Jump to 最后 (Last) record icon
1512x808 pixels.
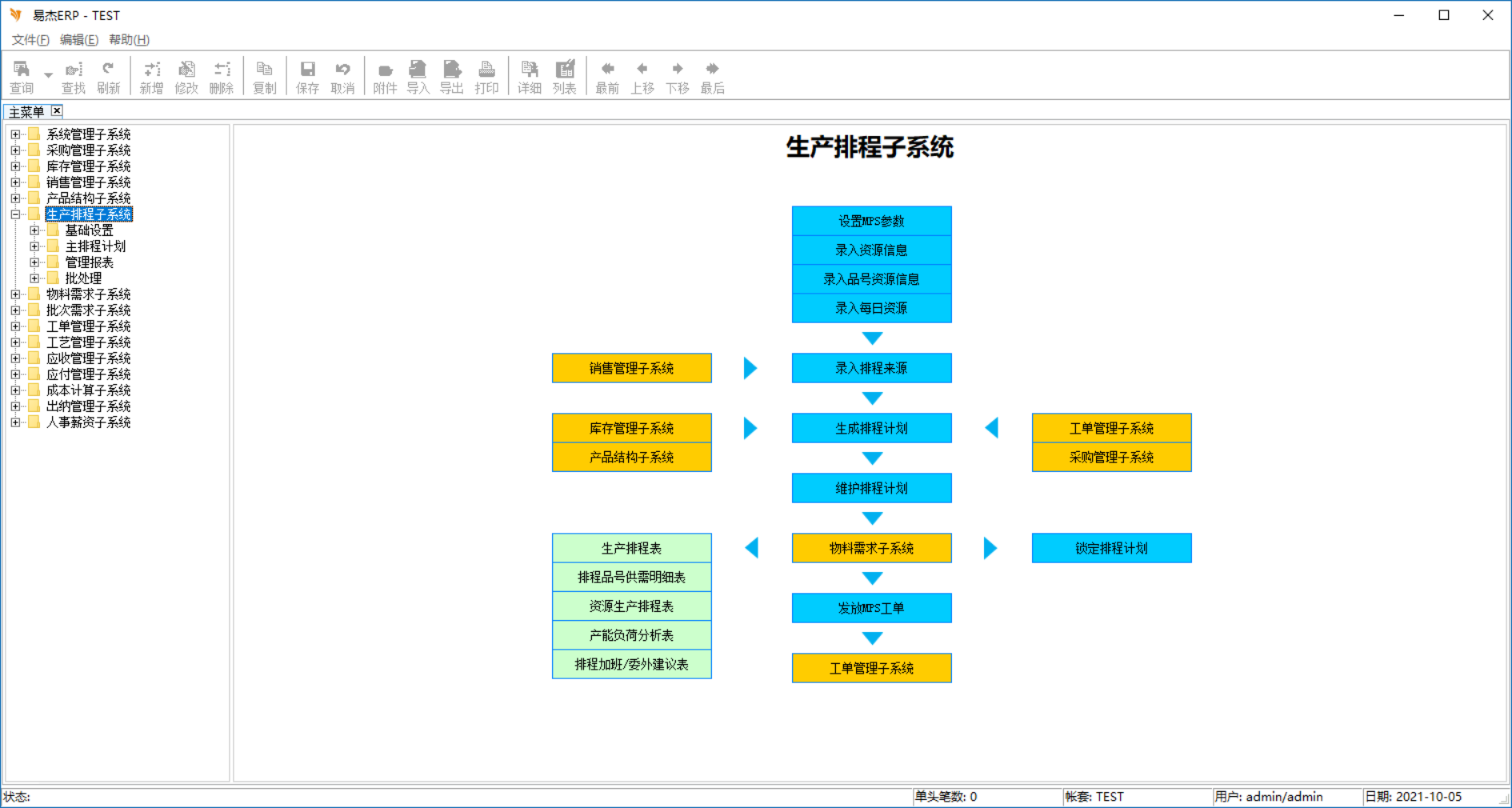(713, 77)
